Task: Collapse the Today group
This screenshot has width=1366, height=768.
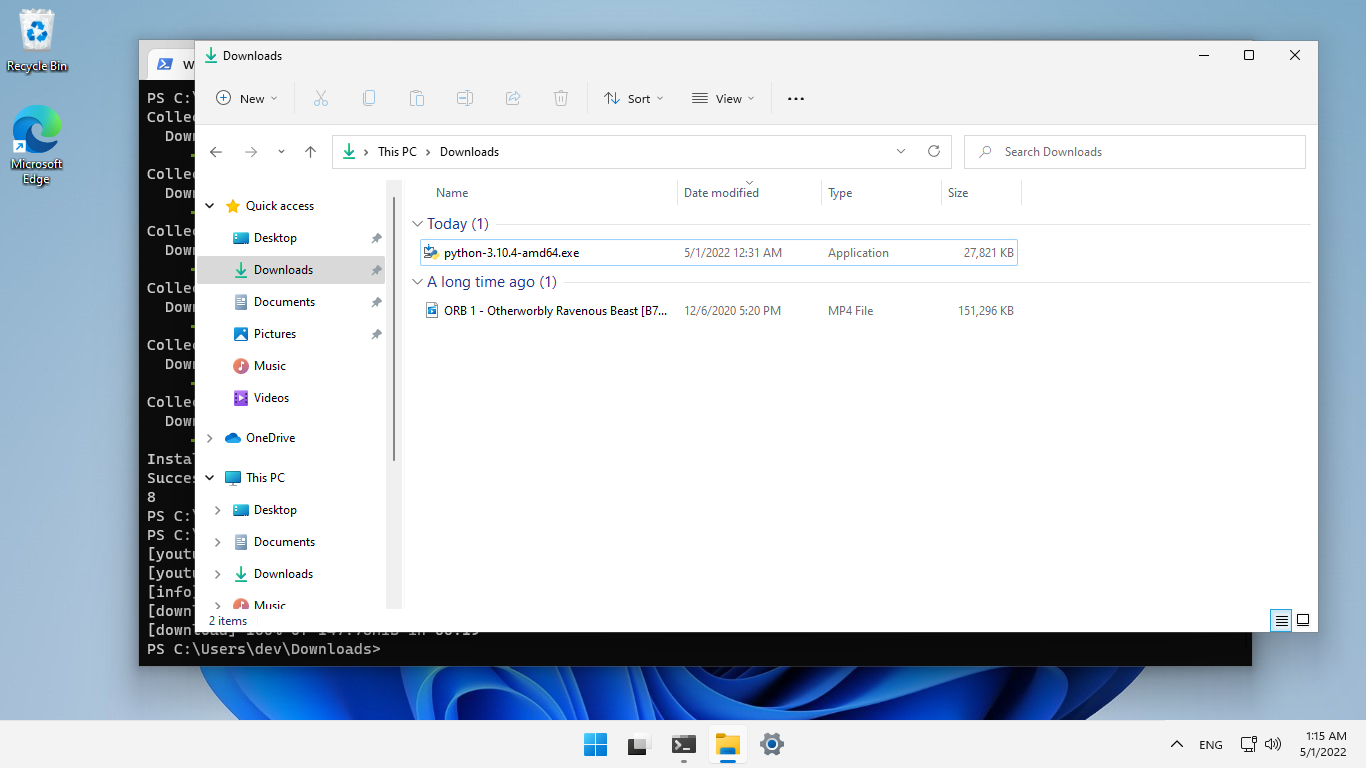Action: (x=417, y=224)
